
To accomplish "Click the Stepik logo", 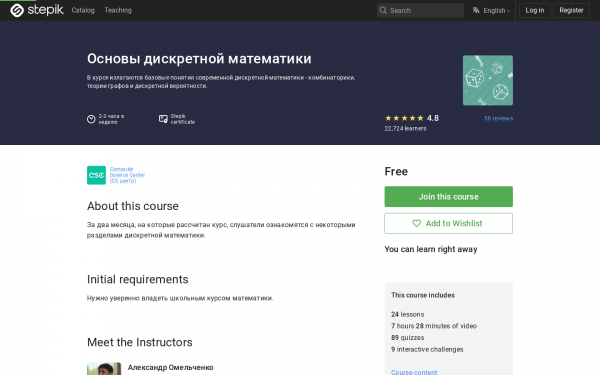I will (x=37, y=10).
